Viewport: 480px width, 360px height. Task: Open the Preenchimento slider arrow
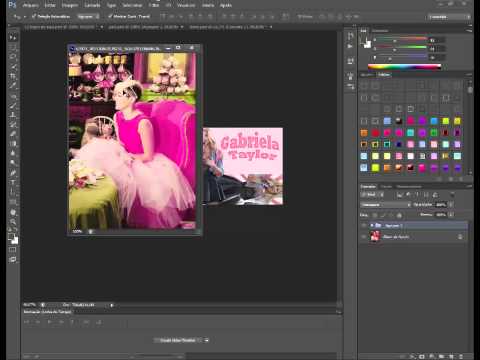click(x=451, y=215)
